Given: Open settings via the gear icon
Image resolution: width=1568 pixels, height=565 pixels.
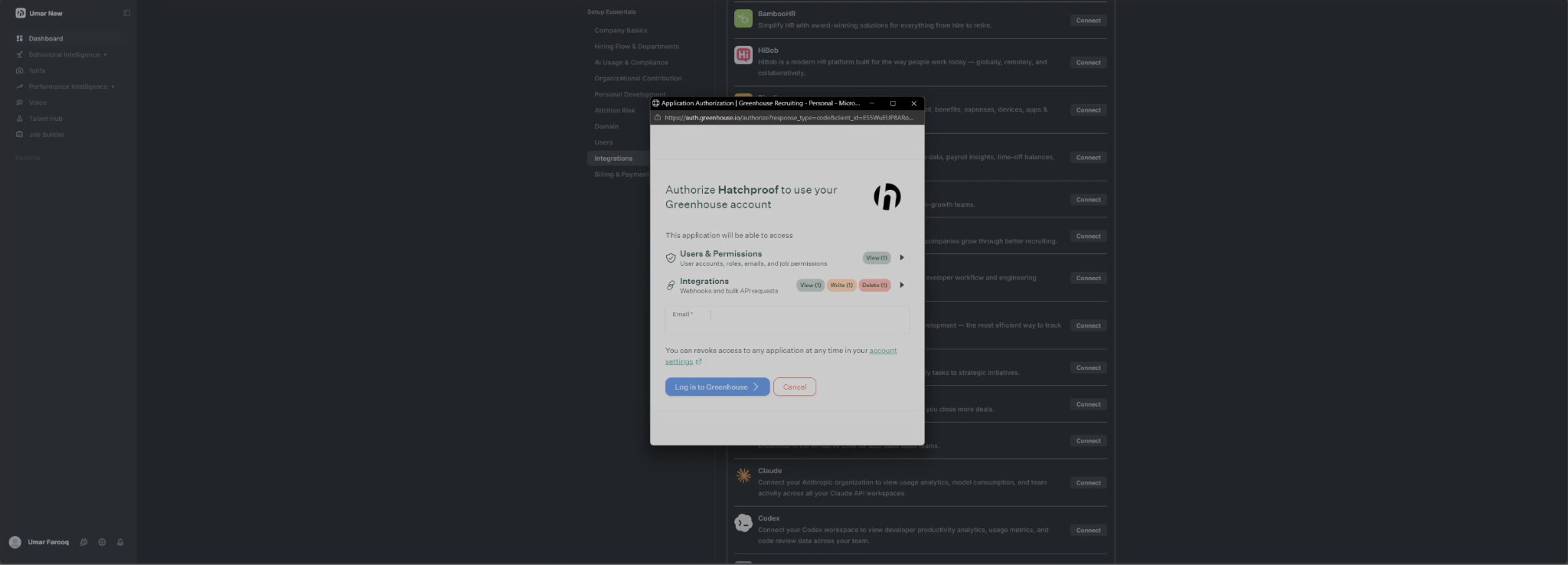Looking at the screenshot, I should coord(102,542).
